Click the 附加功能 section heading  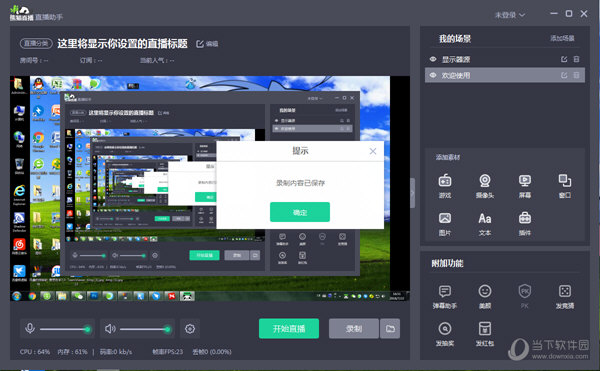[x=447, y=263]
